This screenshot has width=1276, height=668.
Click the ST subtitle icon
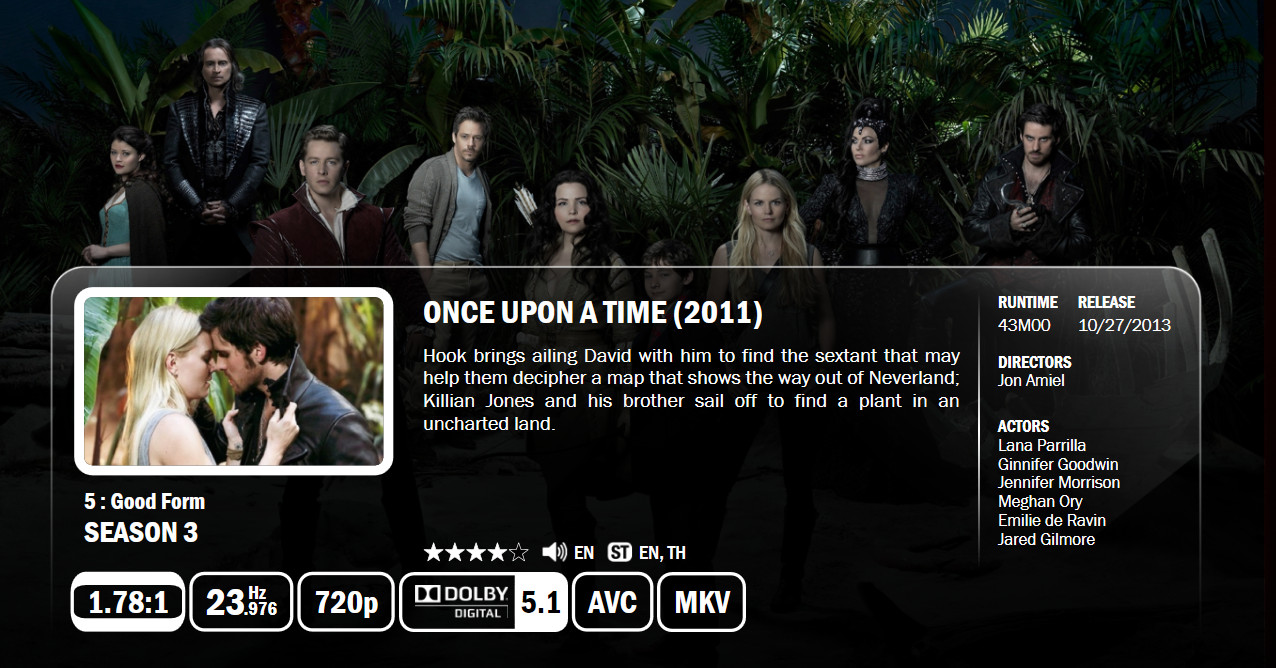(620, 552)
